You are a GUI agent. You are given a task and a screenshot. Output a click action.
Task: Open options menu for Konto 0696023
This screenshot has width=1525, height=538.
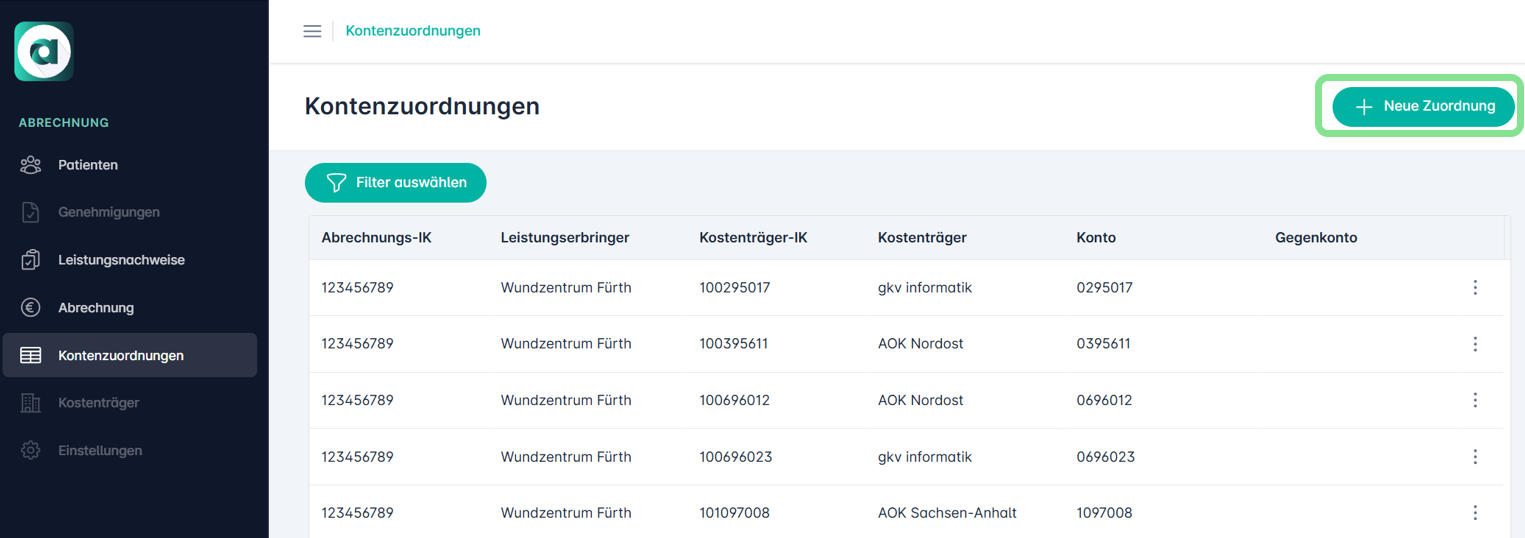pyautogui.click(x=1475, y=457)
